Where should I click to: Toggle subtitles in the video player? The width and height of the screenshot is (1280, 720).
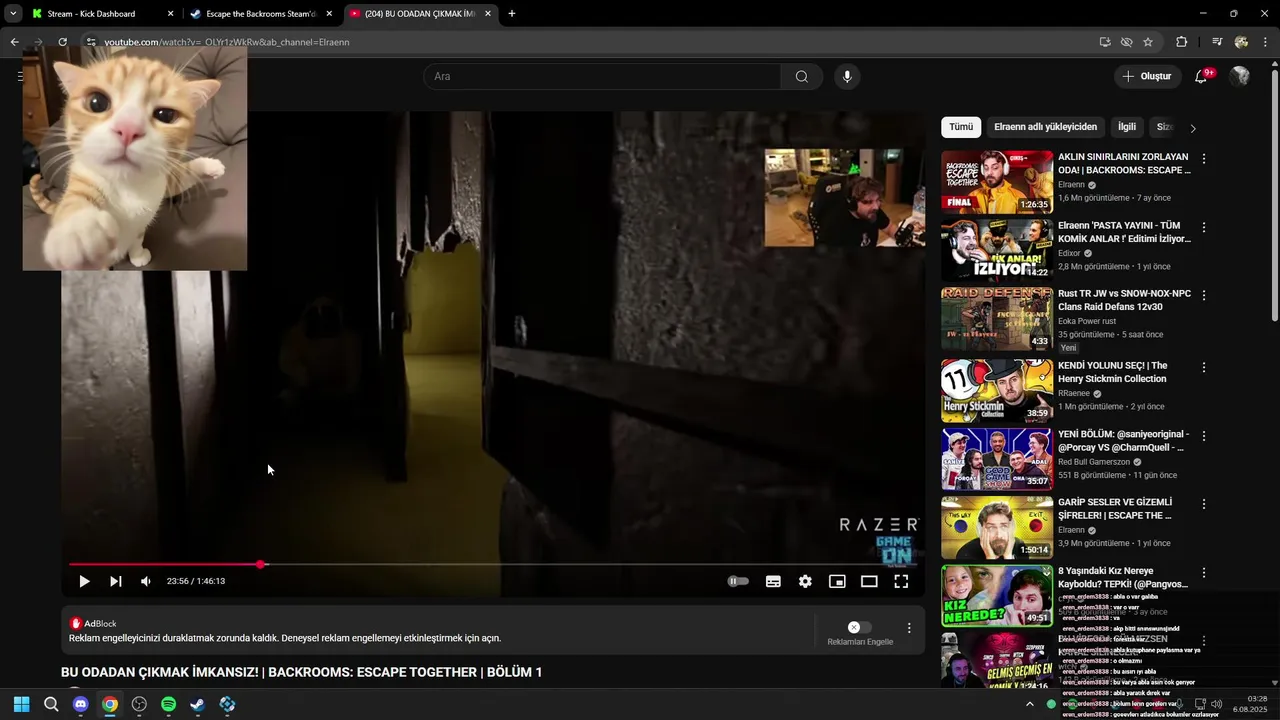773,581
